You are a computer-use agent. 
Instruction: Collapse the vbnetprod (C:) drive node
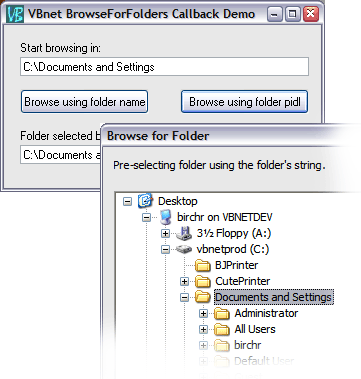coord(165,249)
